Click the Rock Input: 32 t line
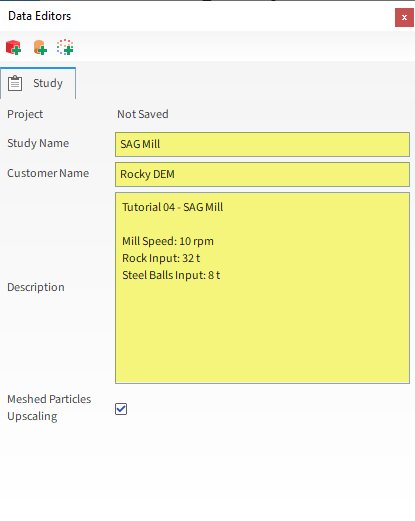 (161, 258)
